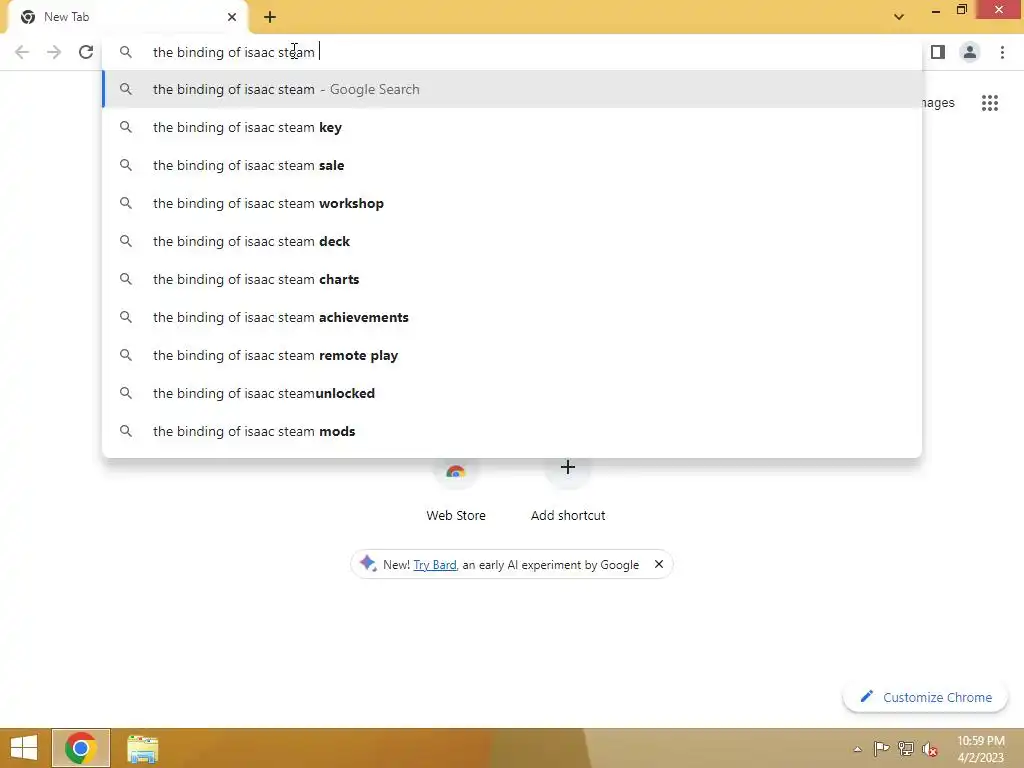The height and width of the screenshot is (768, 1024).
Task: Select 'the binding of isaac steam - Google Search' suggestion
Action: click(513, 89)
